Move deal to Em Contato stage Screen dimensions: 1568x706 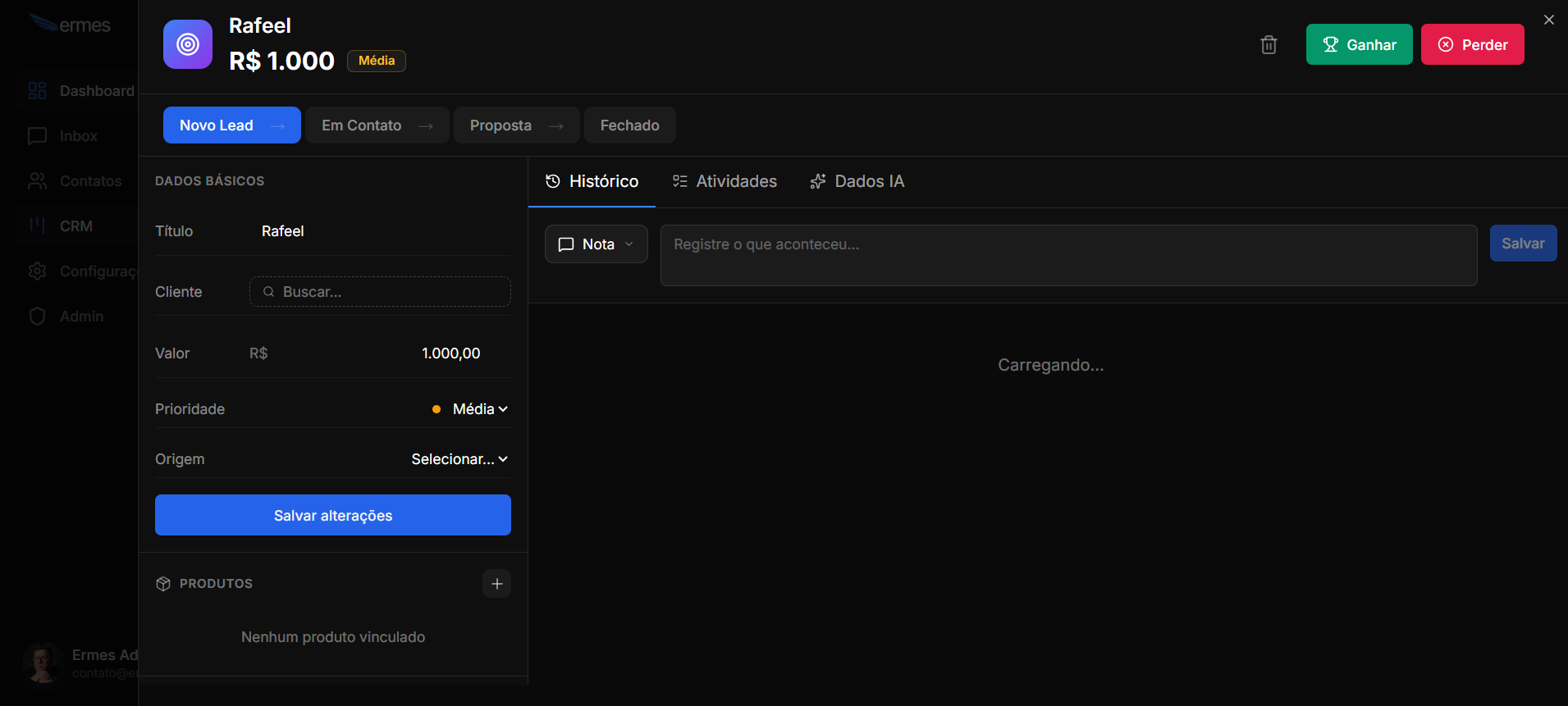point(377,125)
